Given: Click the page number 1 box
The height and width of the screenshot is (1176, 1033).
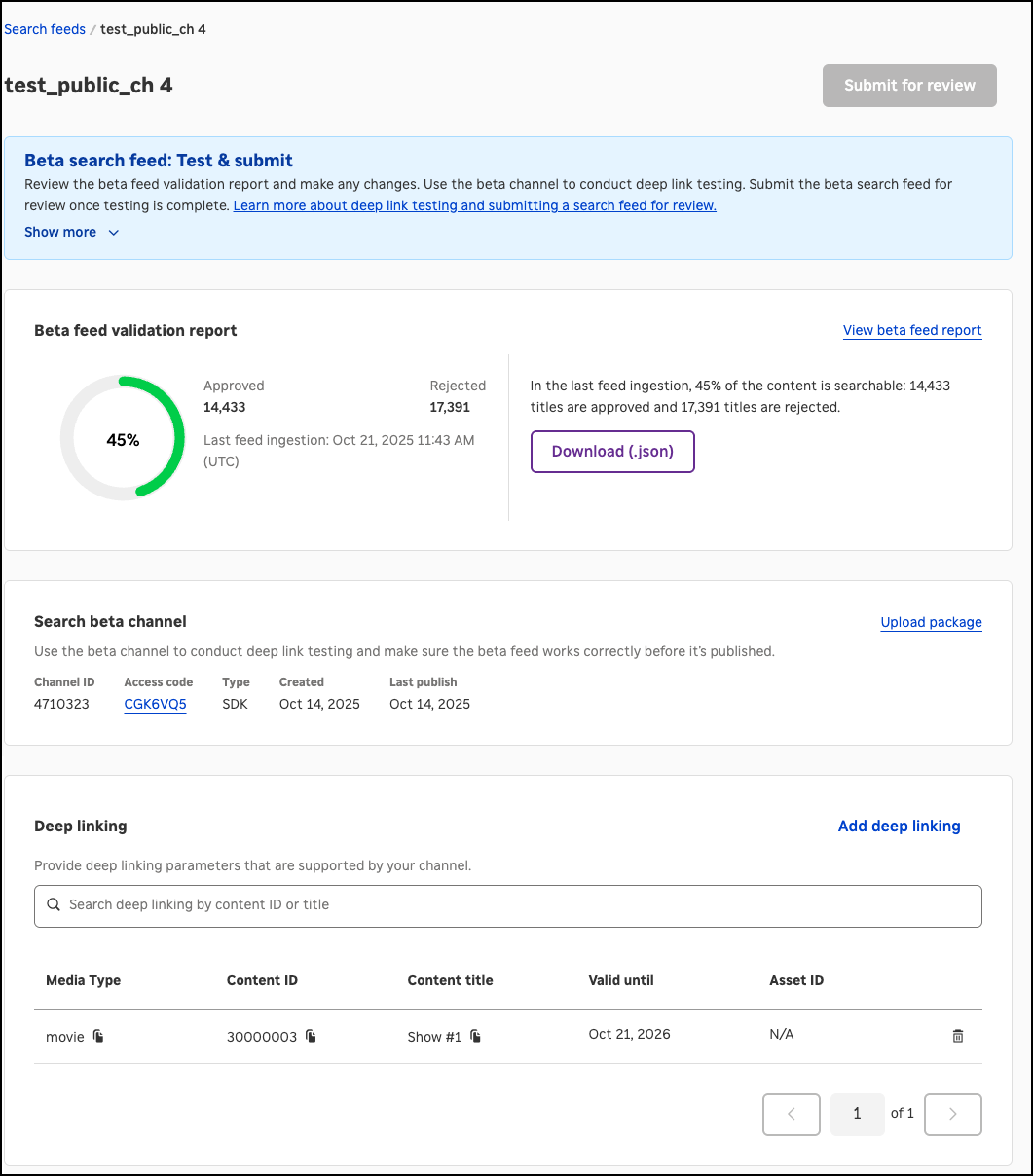Looking at the screenshot, I should pos(857,1115).
